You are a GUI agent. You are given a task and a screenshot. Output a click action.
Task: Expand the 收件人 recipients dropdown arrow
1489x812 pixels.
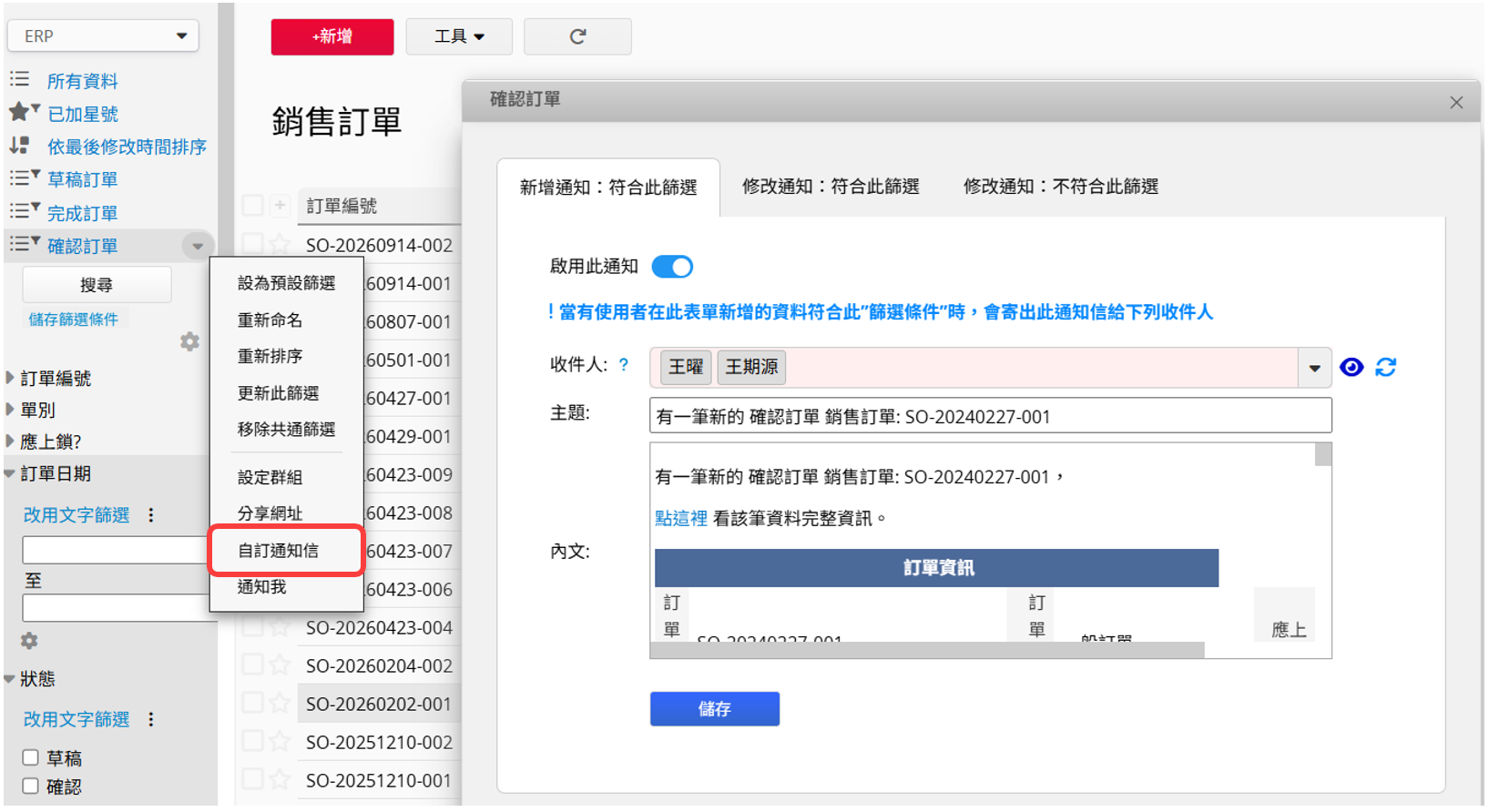[x=1314, y=368]
